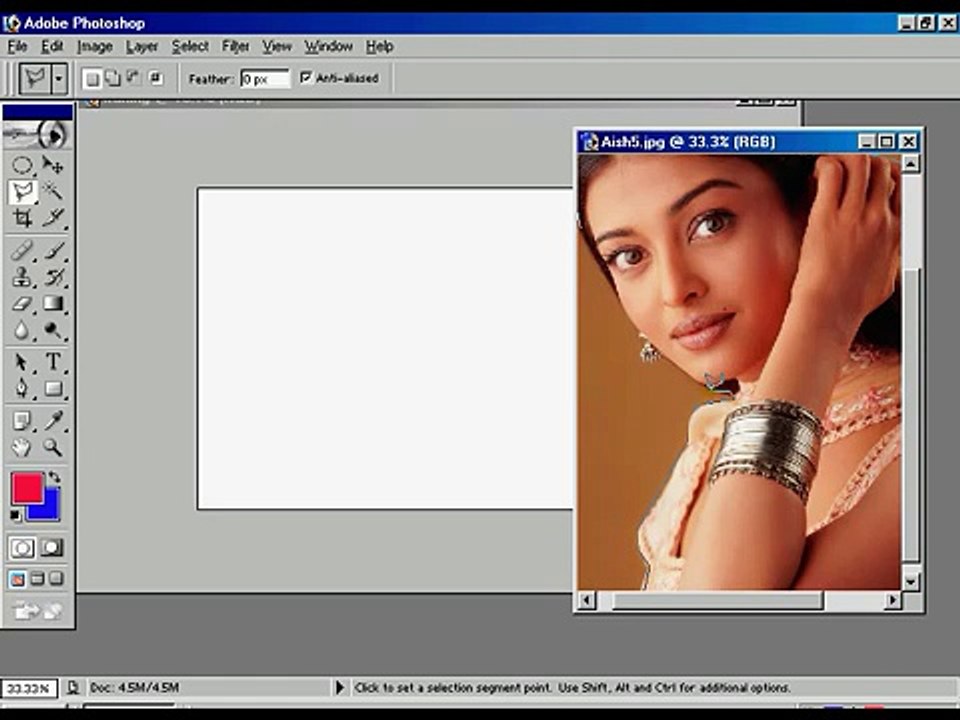Viewport: 960px width, 720px height.
Task: Click the zoom percentage field in status bar
Action: pyautogui.click(x=28, y=688)
